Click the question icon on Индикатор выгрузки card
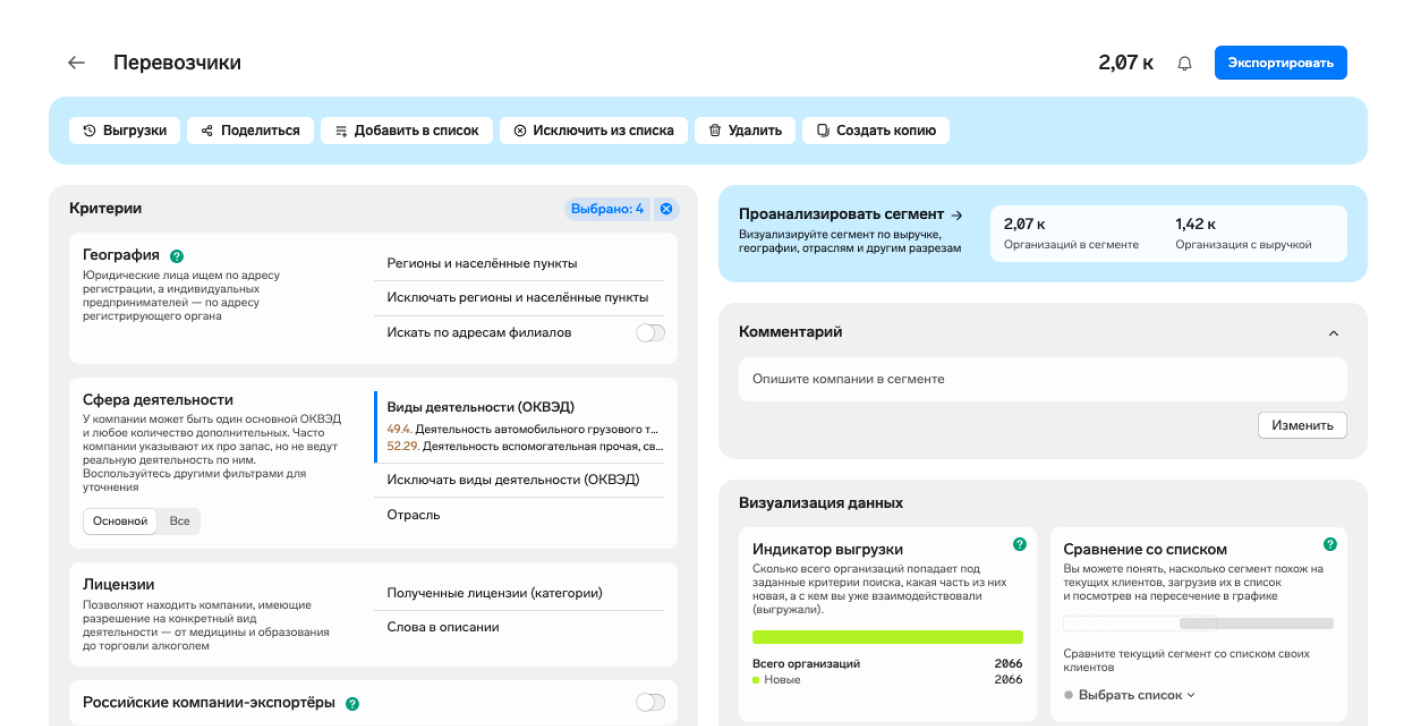Viewport: 1418px width, 726px height. click(1020, 544)
